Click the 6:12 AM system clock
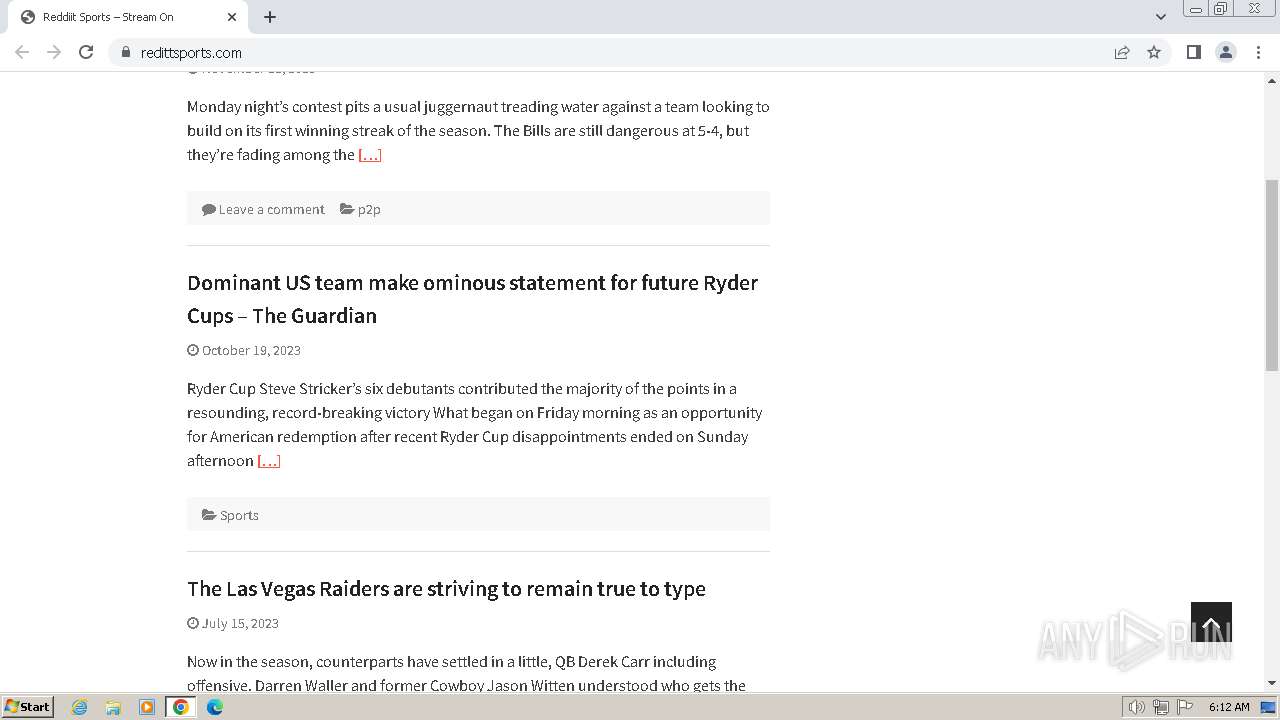Viewport: 1280px width, 720px height. point(1229,707)
